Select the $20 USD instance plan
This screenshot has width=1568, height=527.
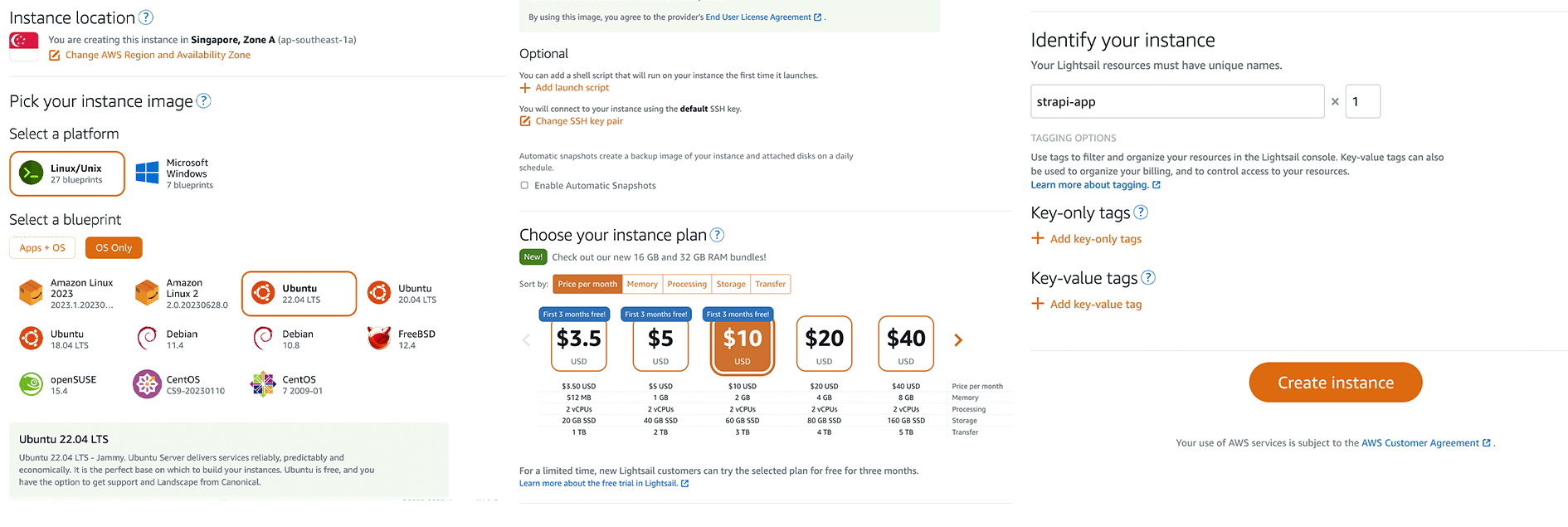pyautogui.click(x=824, y=344)
